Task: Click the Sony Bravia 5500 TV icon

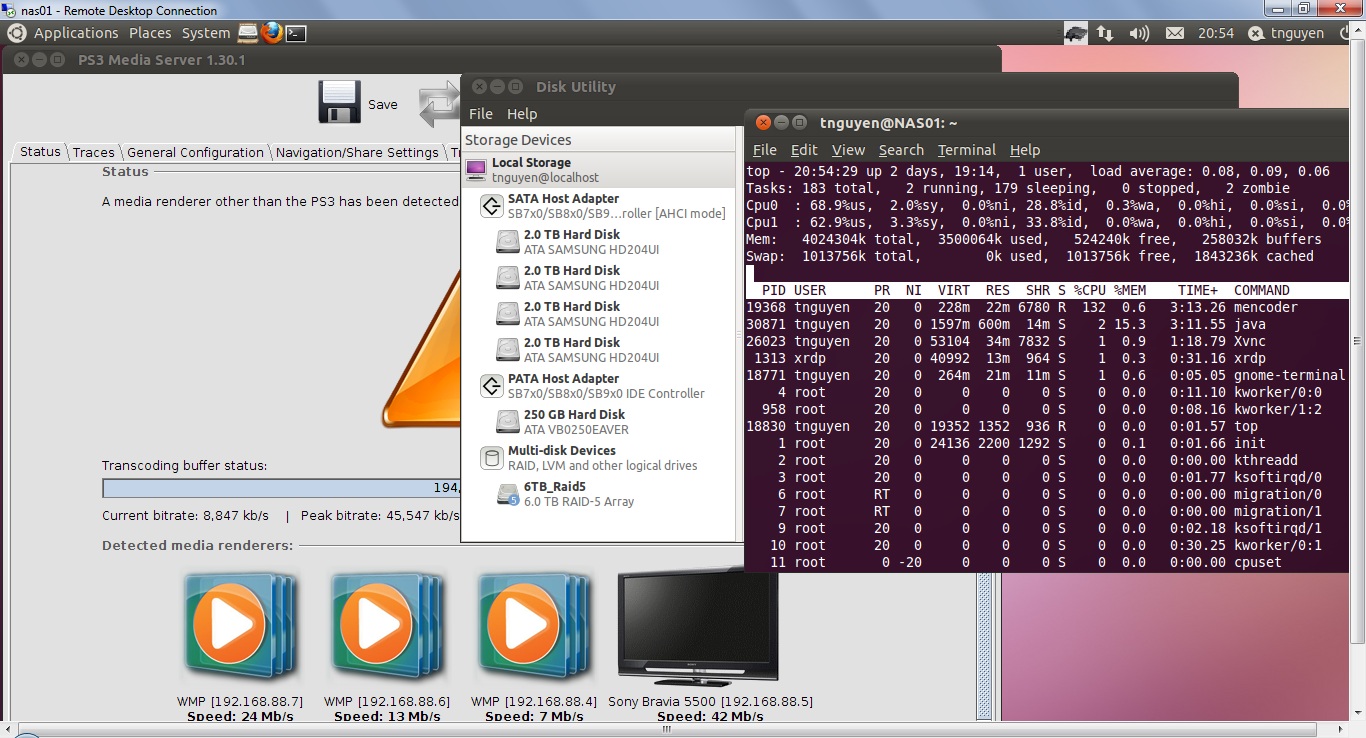Action: [x=698, y=627]
